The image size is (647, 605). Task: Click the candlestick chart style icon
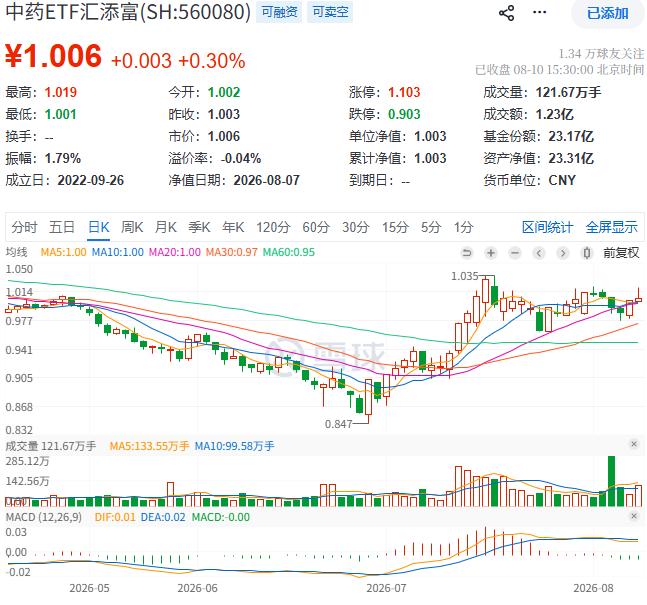pyautogui.click(x=586, y=253)
